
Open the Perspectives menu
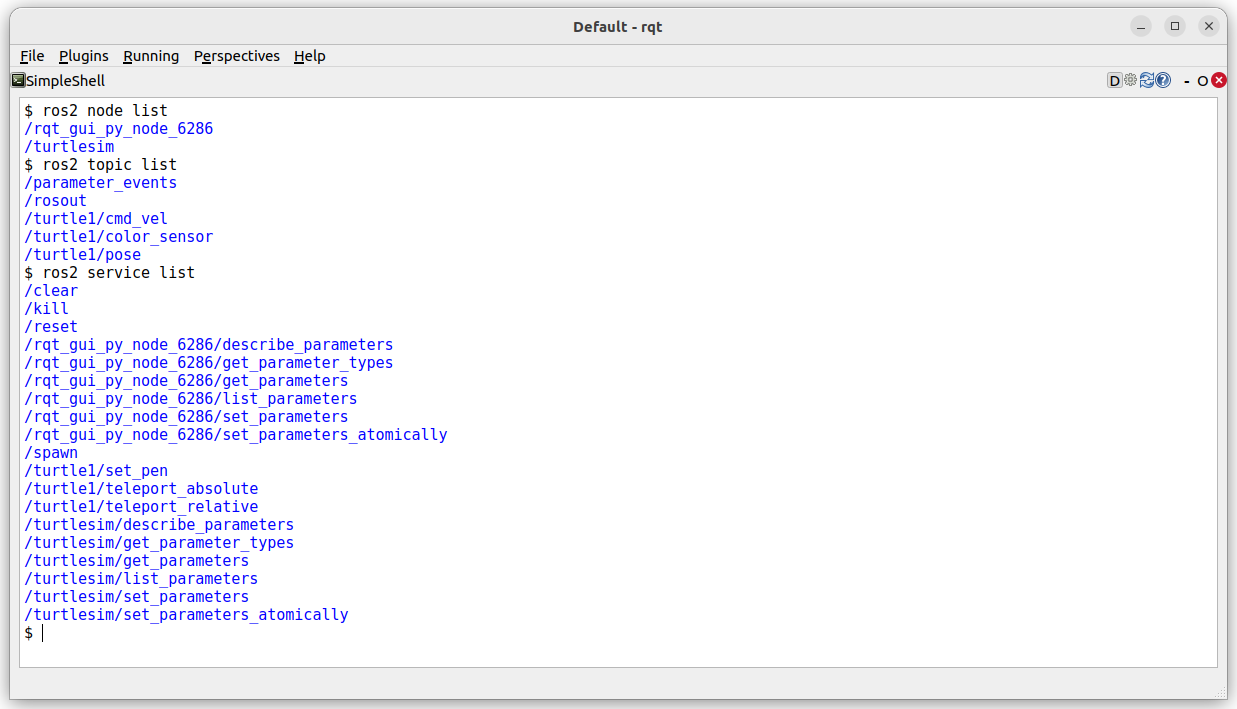coord(237,56)
